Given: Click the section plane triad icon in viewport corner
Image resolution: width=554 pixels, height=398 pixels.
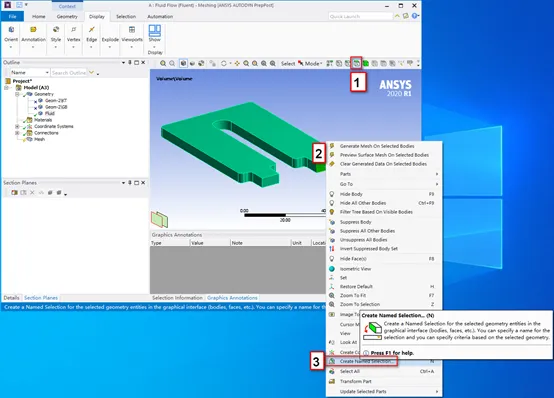Looking at the screenshot, I should (159, 219).
